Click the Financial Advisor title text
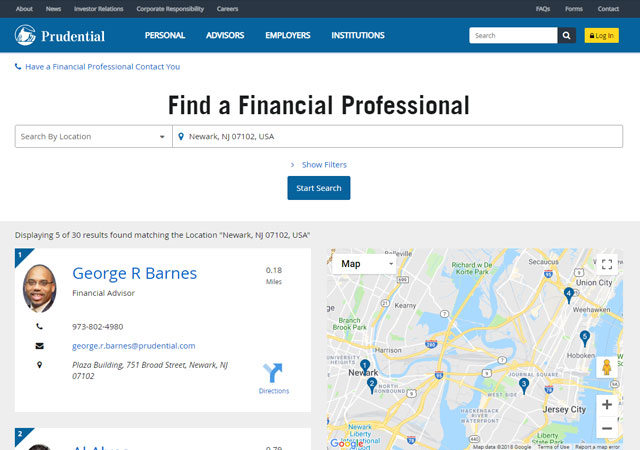 click(103, 293)
